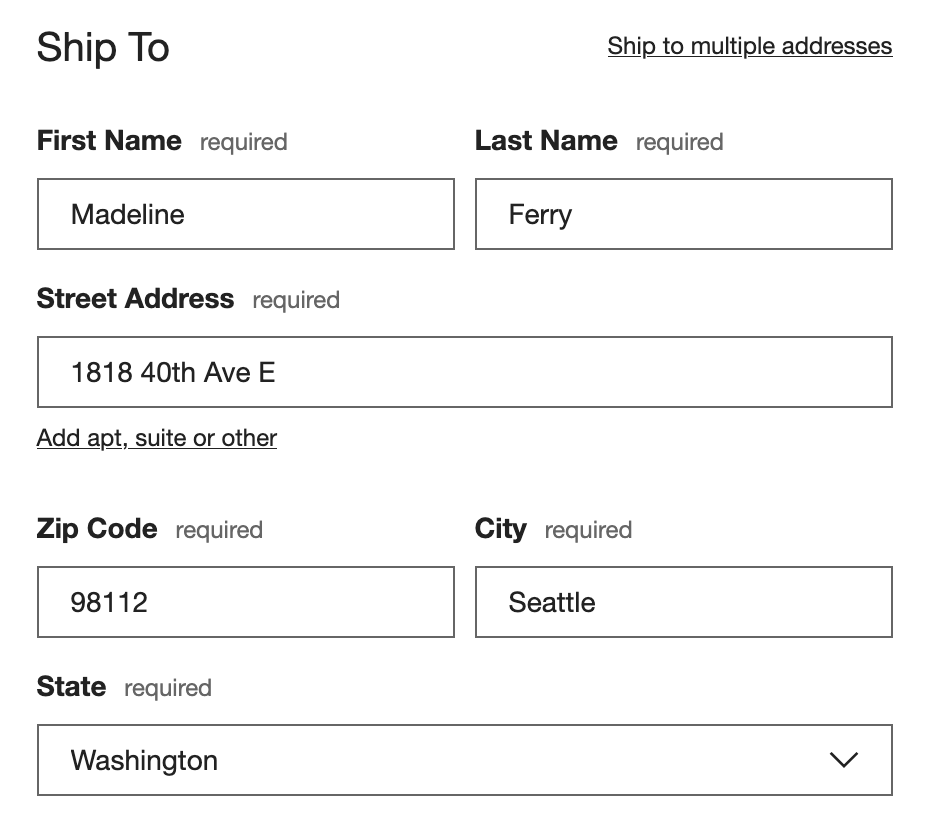Screen dimensions: 938x824
Task: Click the required hint beside Street Address
Action: pyautogui.click(x=296, y=300)
